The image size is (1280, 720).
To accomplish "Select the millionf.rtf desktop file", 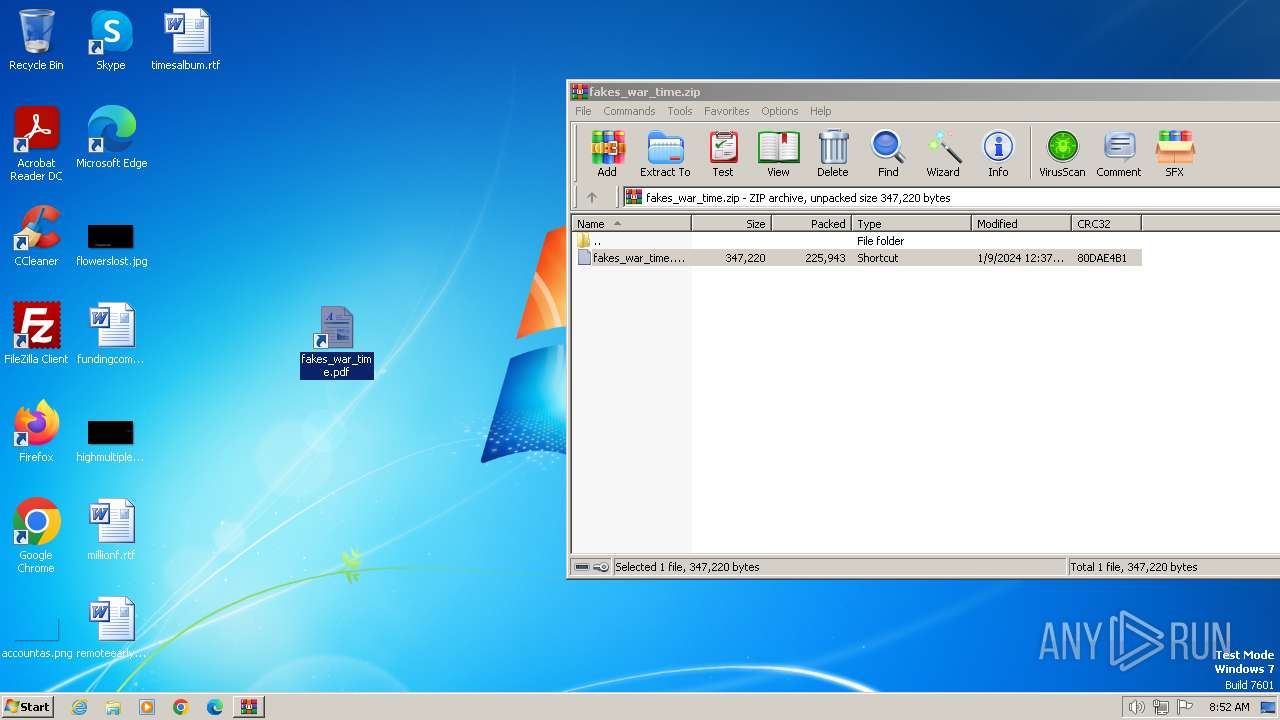I will pos(111,530).
